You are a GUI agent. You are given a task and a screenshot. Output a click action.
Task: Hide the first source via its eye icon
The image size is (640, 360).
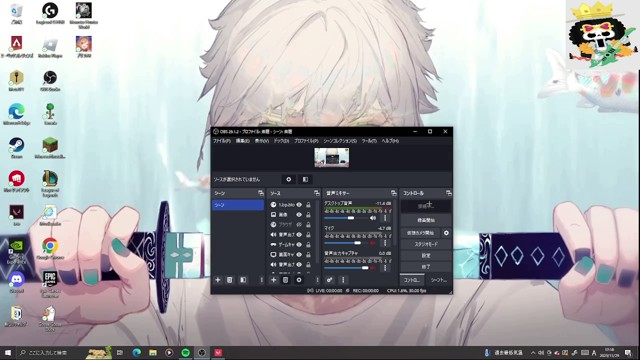(x=299, y=204)
